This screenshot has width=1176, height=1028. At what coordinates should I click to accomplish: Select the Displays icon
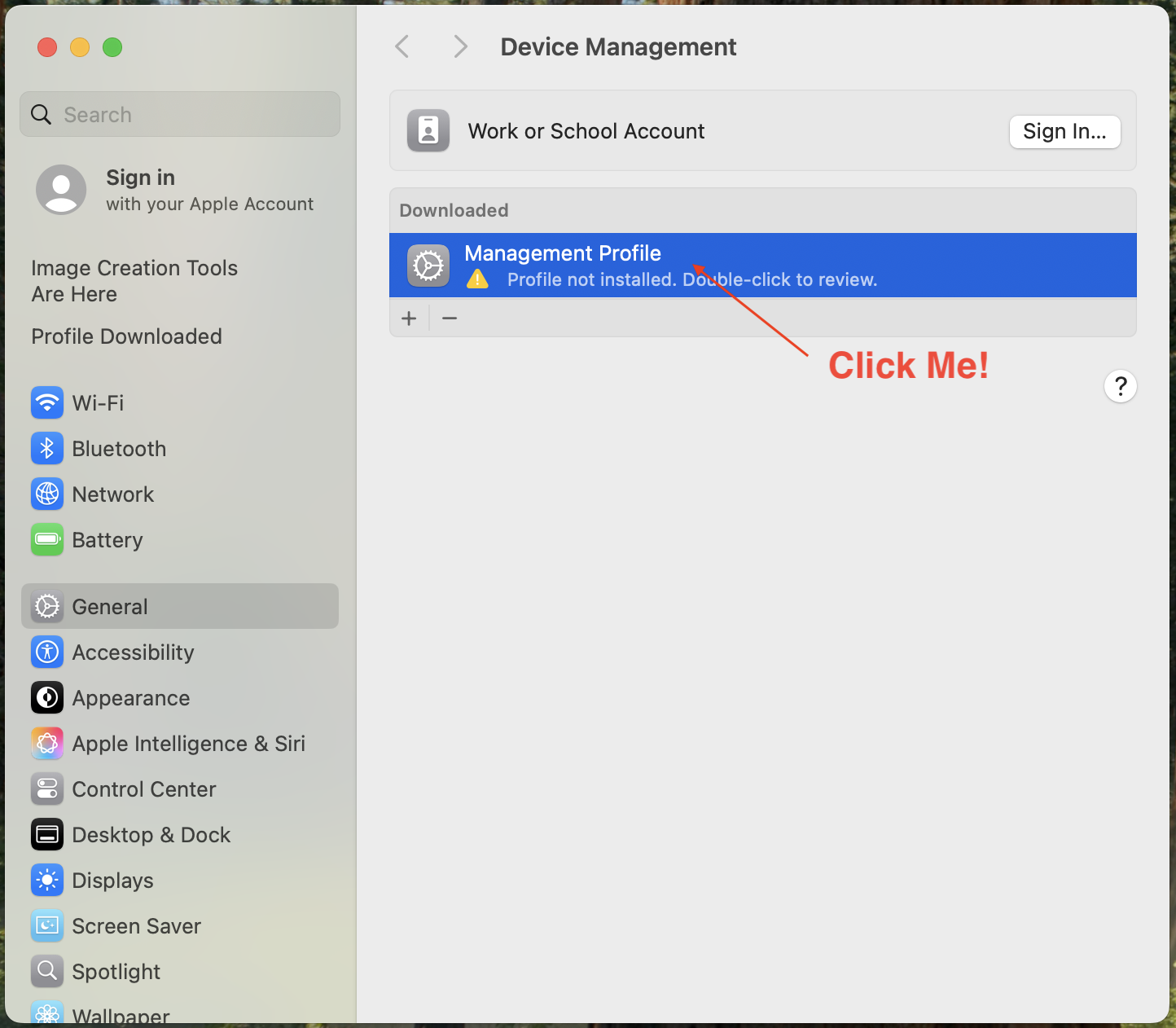pos(47,880)
